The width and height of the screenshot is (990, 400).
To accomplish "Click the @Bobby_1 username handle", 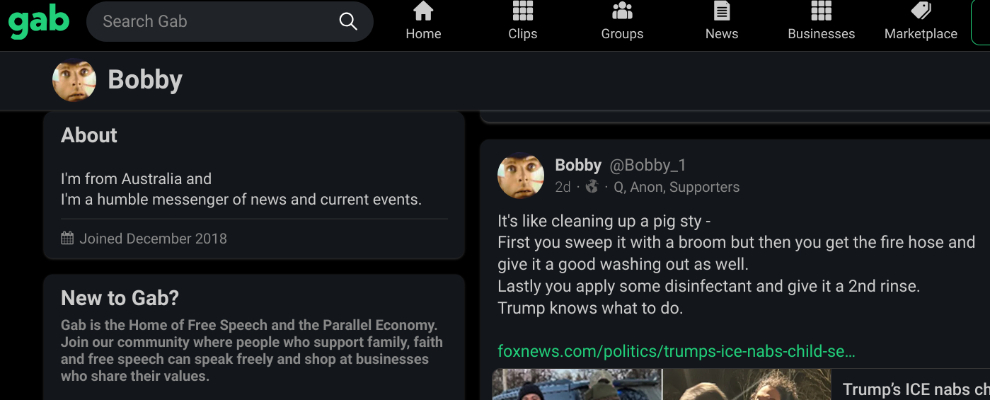I will (x=648, y=165).
